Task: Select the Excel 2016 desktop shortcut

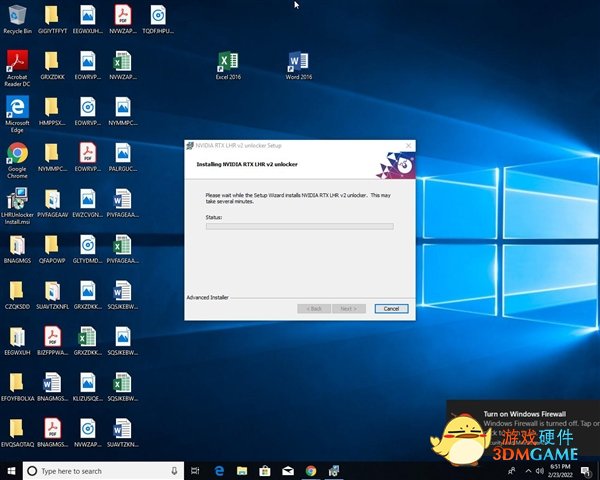Action: (228, 66)
